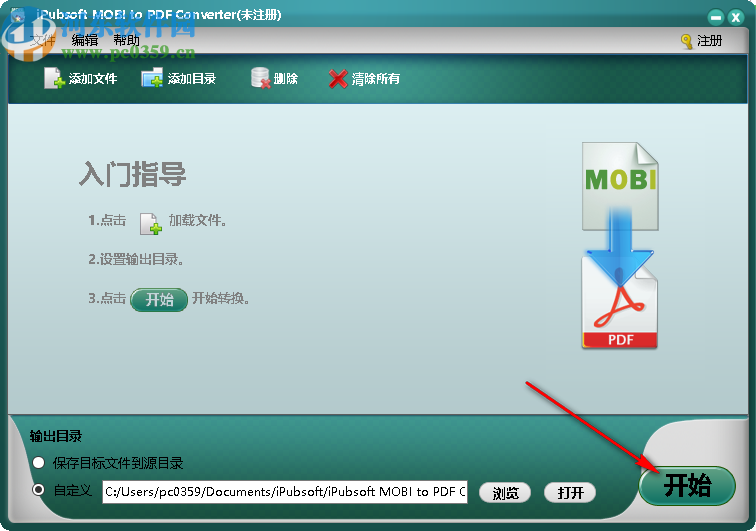The image size is (756, 531).
Task: Open the 编辑 menu
Action: tap(85, 41)
